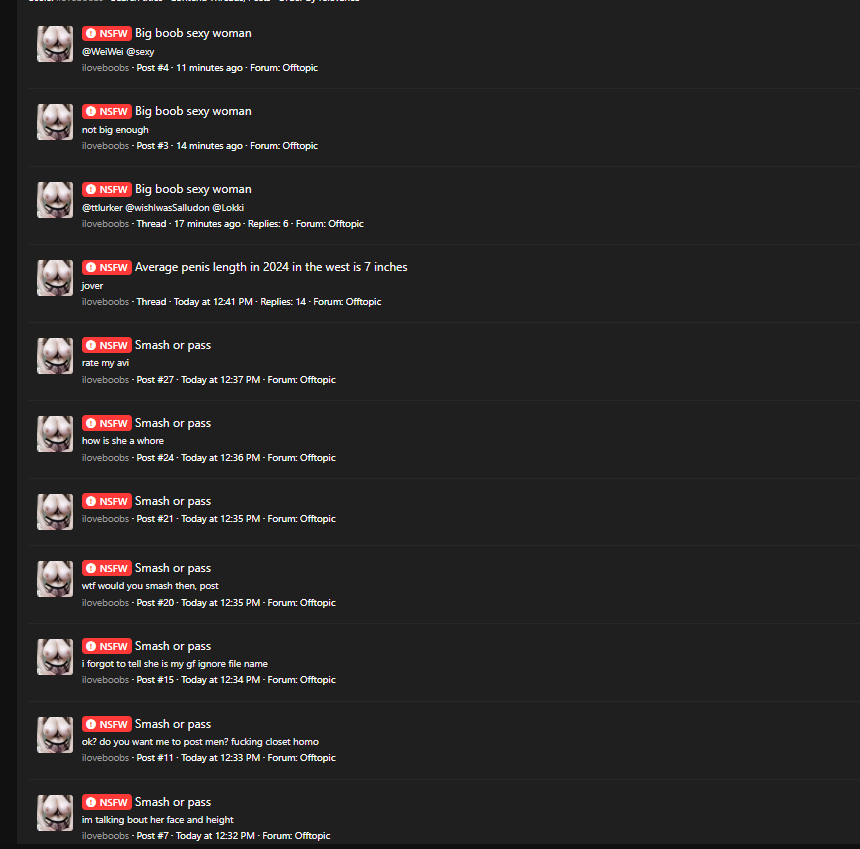Click the iloveboobs username on the Post #3 result
The width and height of the screenshot is (860, 849).
[105, 146]
